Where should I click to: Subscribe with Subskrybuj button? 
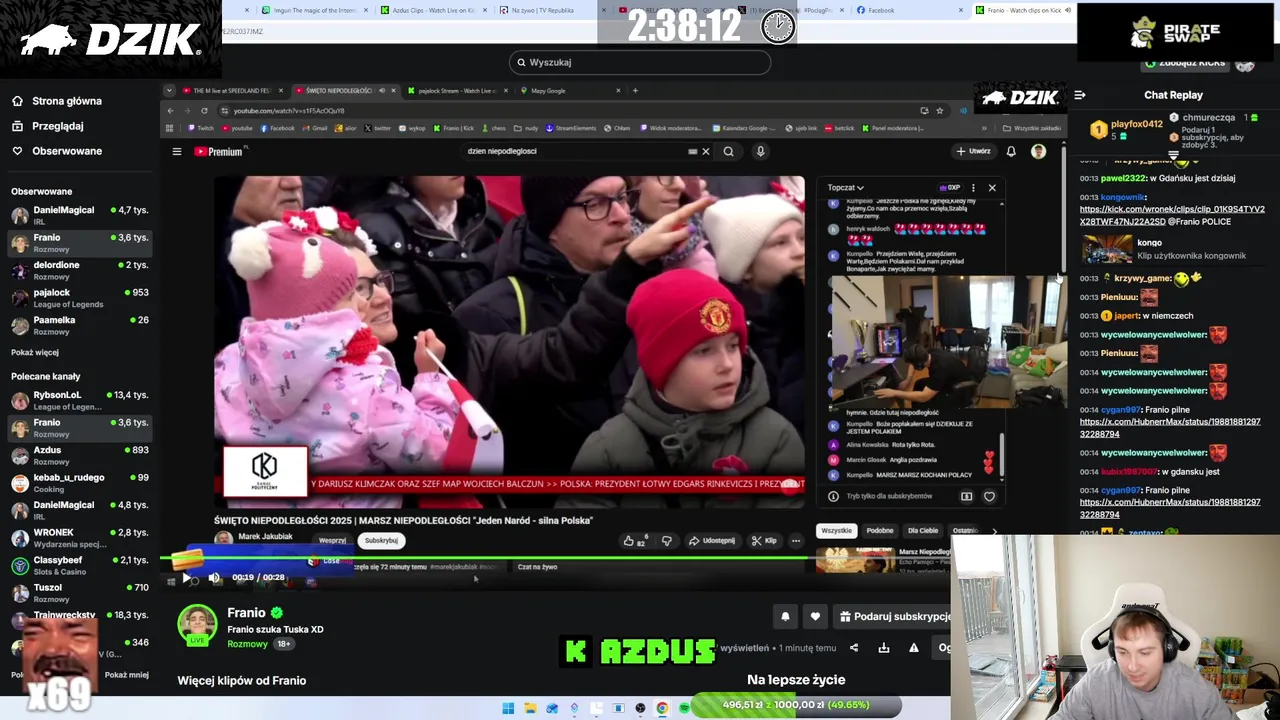(x=381, y=541)
